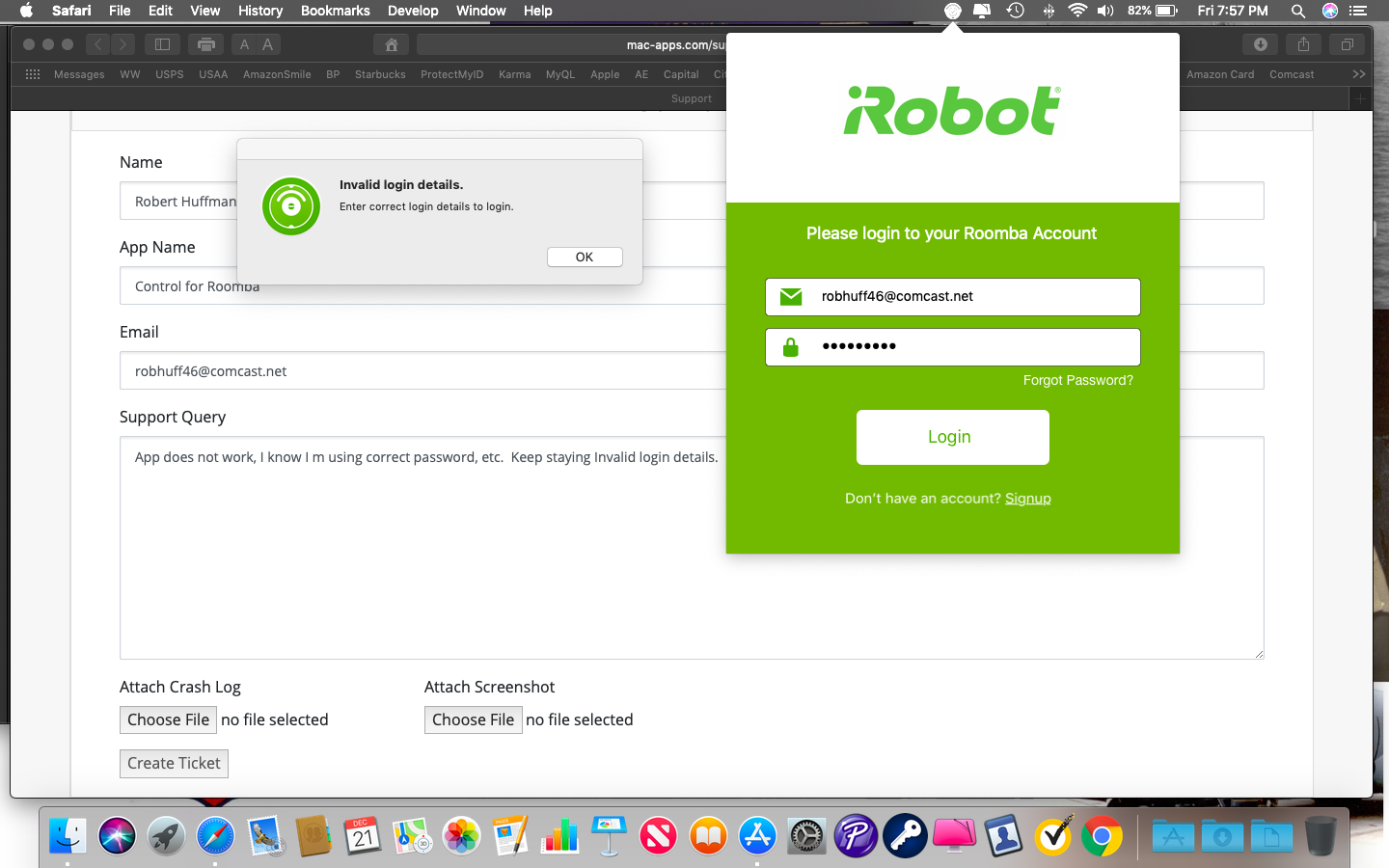Click the bookmarks grid icon in Favorites bar
Viewport: 1389px width, 868px height.
point(33,74)
